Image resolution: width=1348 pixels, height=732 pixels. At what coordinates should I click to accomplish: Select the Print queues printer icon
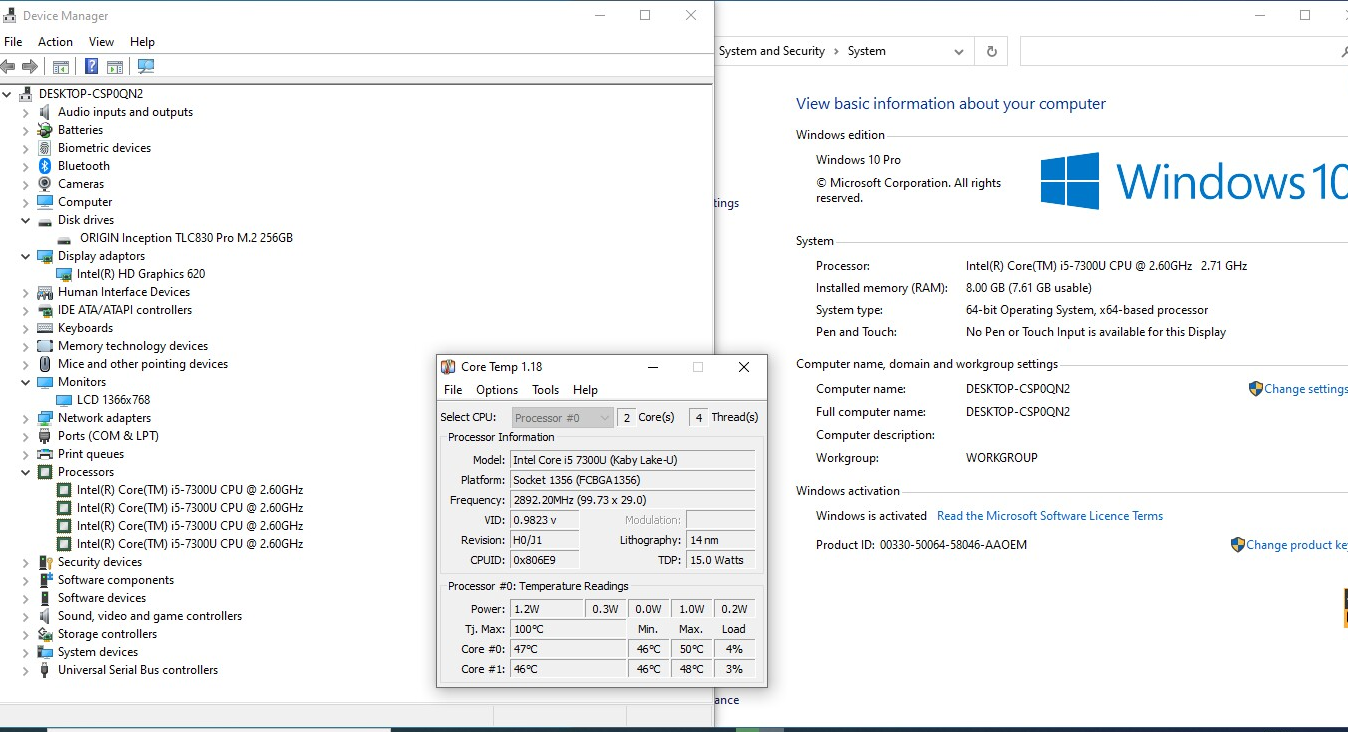pyautogui.click(x=45, y=454)
